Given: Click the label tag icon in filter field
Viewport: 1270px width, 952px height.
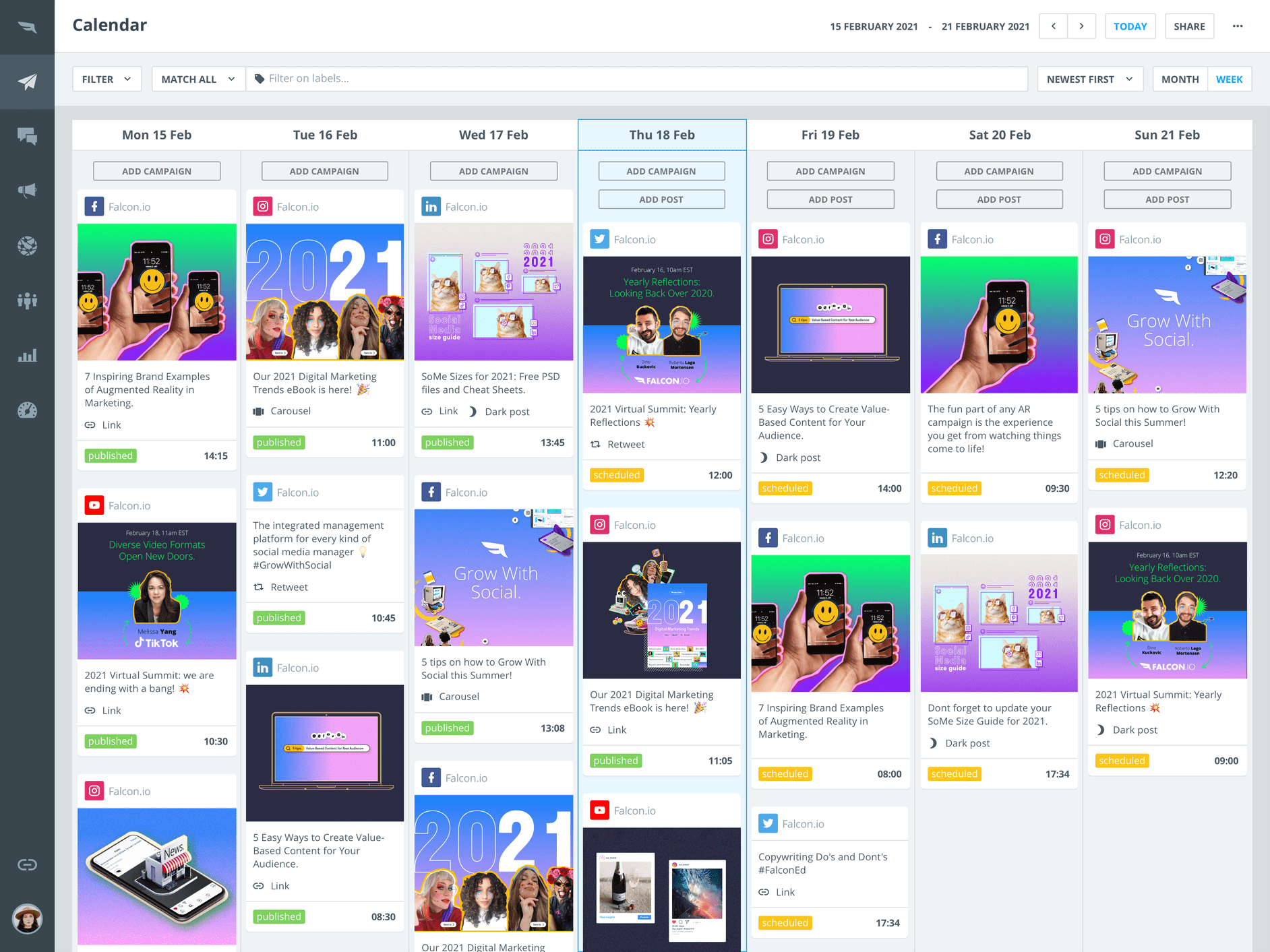Looking at the screenshot, I should pos(260,79).
